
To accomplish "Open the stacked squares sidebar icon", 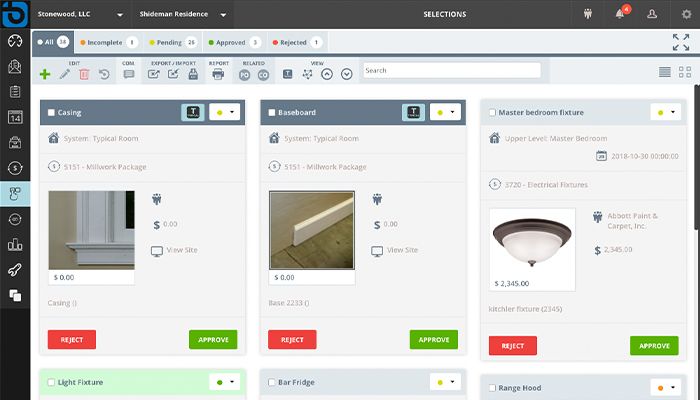I will tap(15, 295).
